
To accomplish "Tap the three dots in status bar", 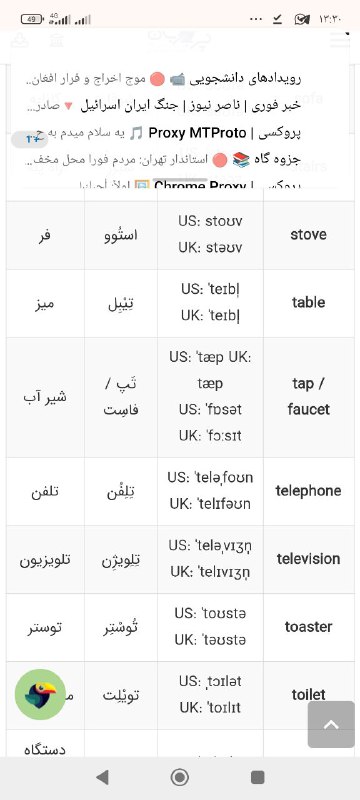I will 255,19.
